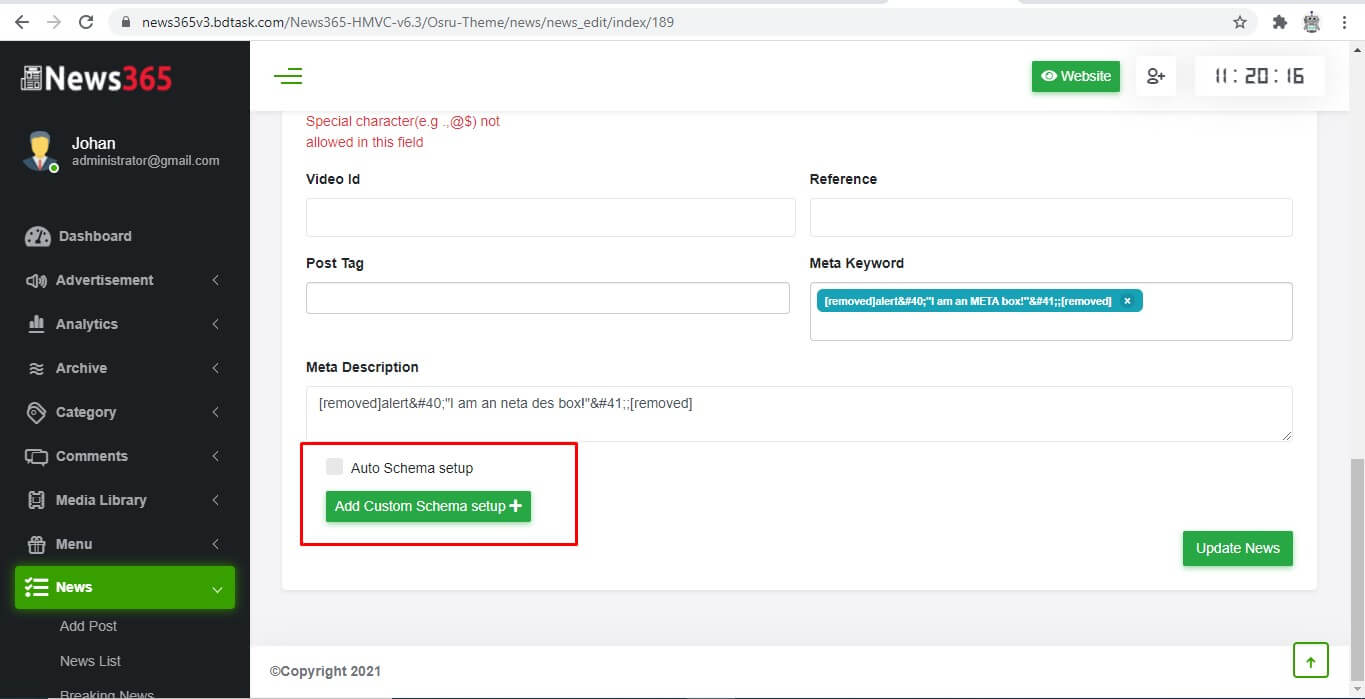Click the Update News button
Screen dimensions: 1365x699
pyautogui.click(x=1237, y=548)
